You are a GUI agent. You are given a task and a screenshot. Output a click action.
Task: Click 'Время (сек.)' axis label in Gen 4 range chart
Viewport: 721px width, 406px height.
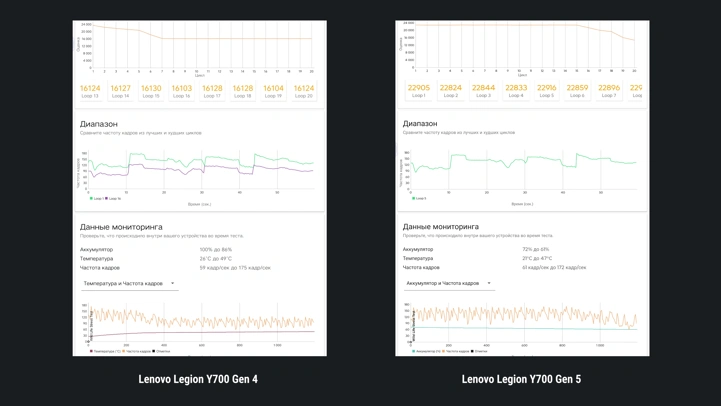(200, 204)
